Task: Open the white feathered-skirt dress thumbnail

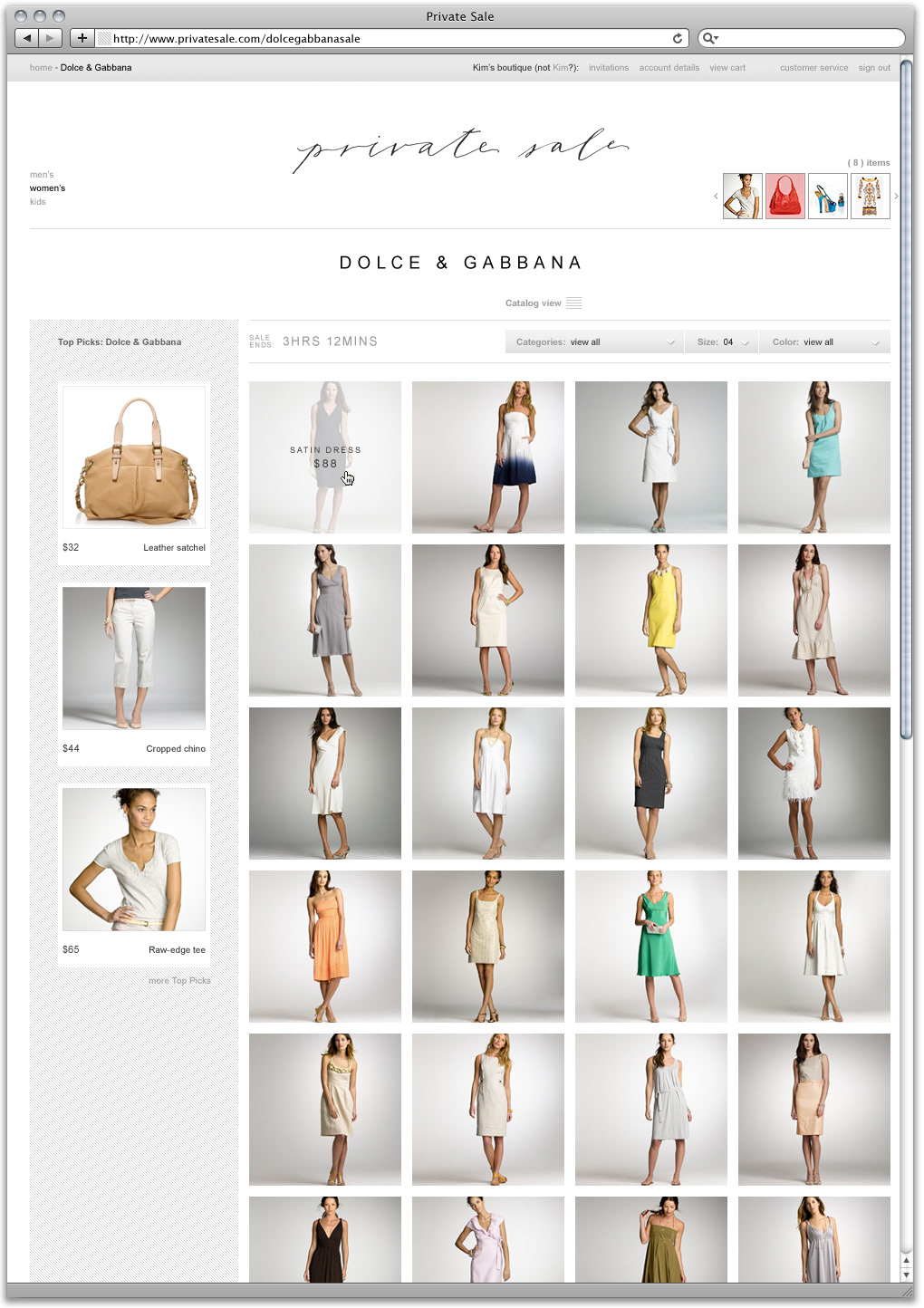Action: tap(814, 784)
